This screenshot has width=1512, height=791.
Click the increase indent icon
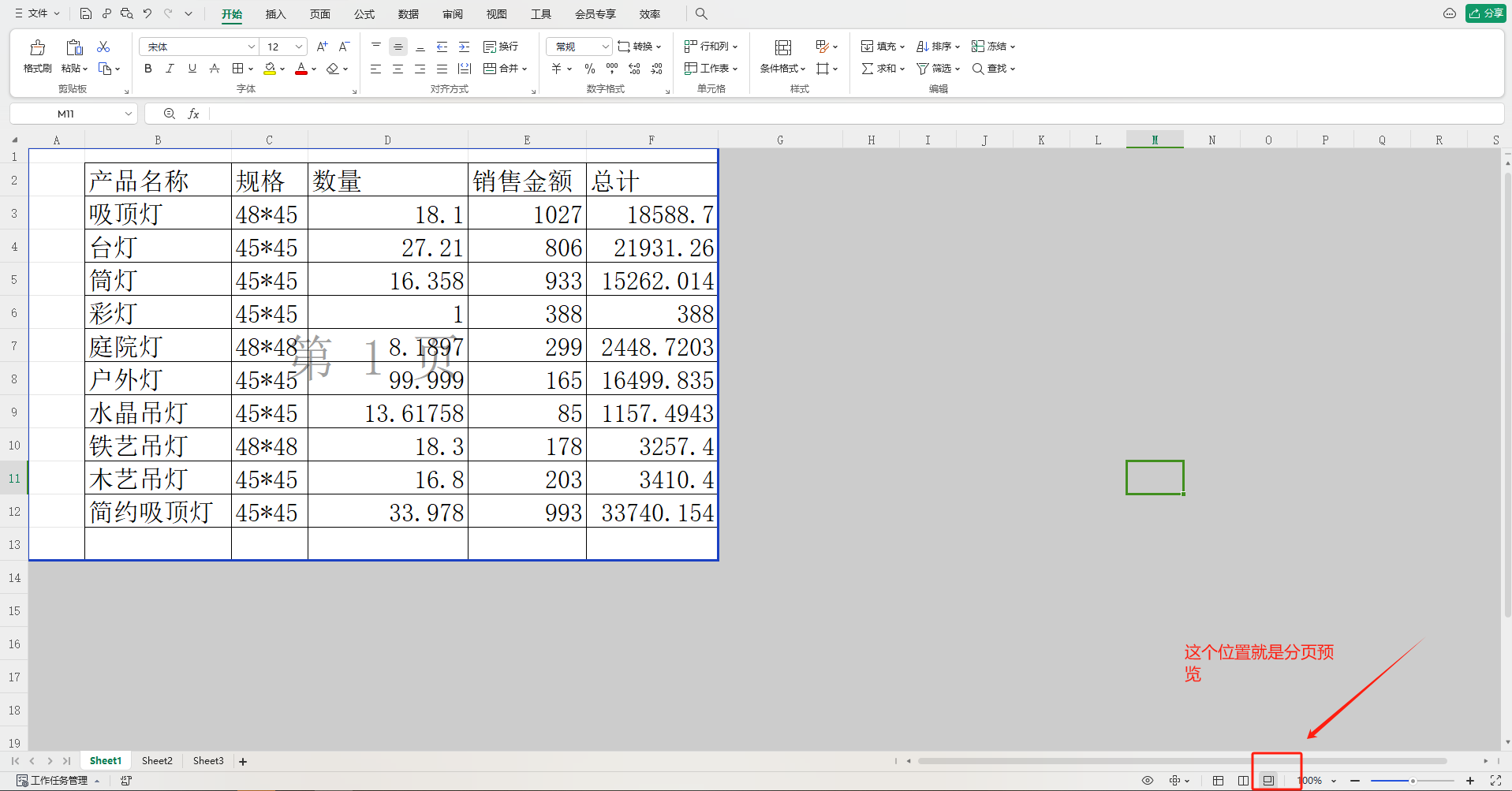point(464,47)
